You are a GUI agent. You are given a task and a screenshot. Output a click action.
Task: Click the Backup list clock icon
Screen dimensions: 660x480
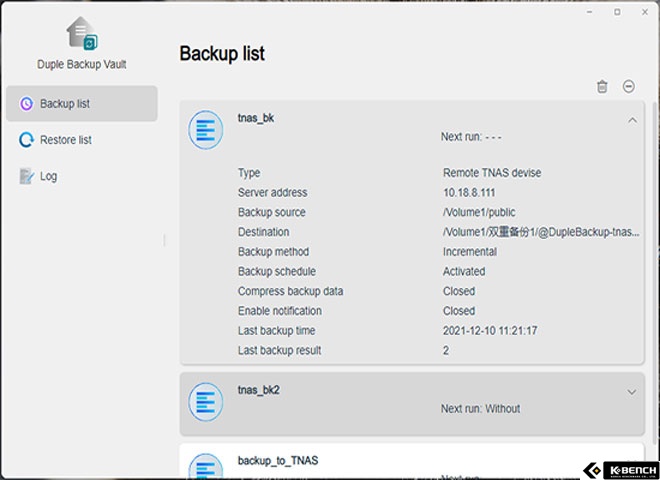[x=27, y=104]
